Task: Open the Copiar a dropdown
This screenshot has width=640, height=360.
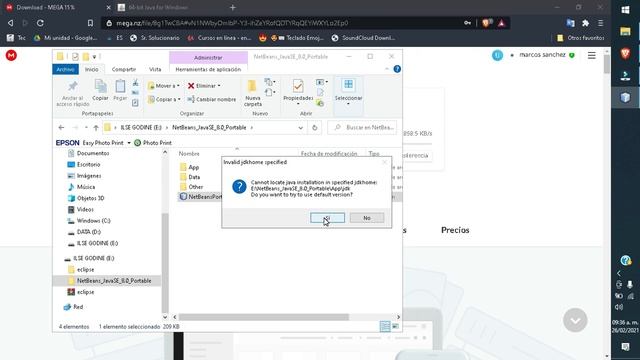Action: pyautogui.click(x=164, y=99)
